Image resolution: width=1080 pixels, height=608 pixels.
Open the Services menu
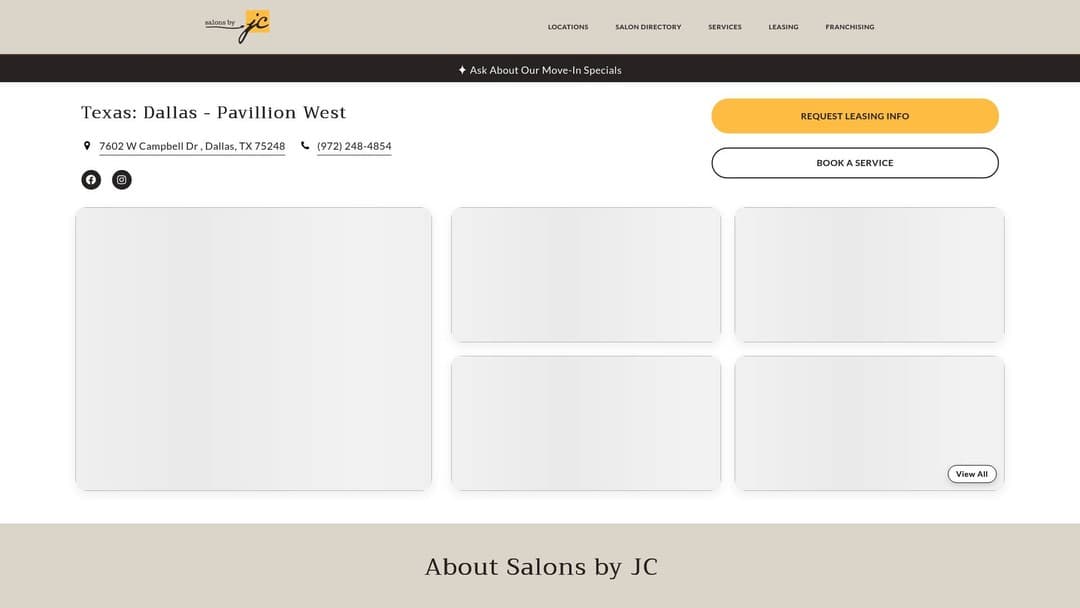[724, 27]
